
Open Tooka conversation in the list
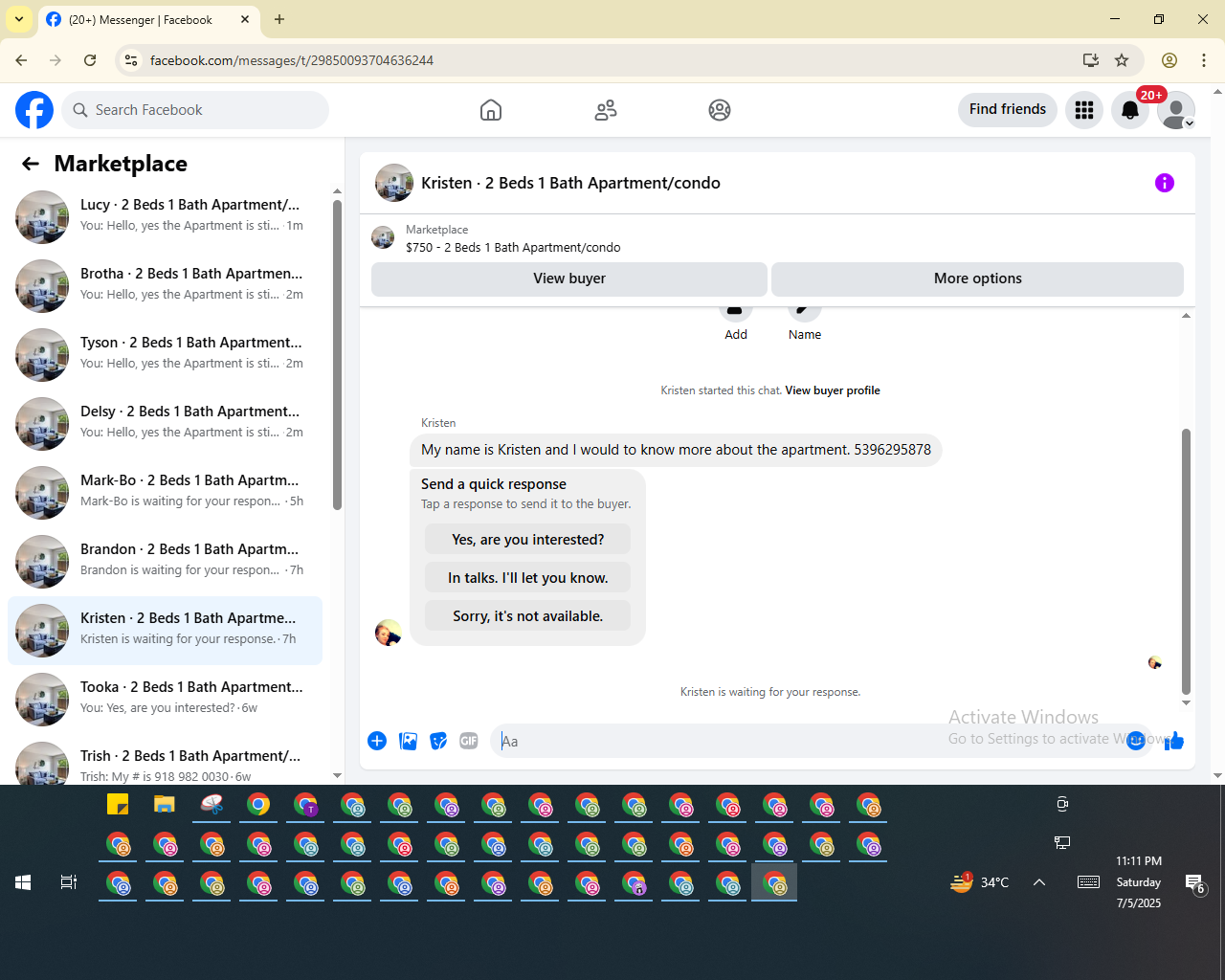pyautogui.click(x=165, y=700)
